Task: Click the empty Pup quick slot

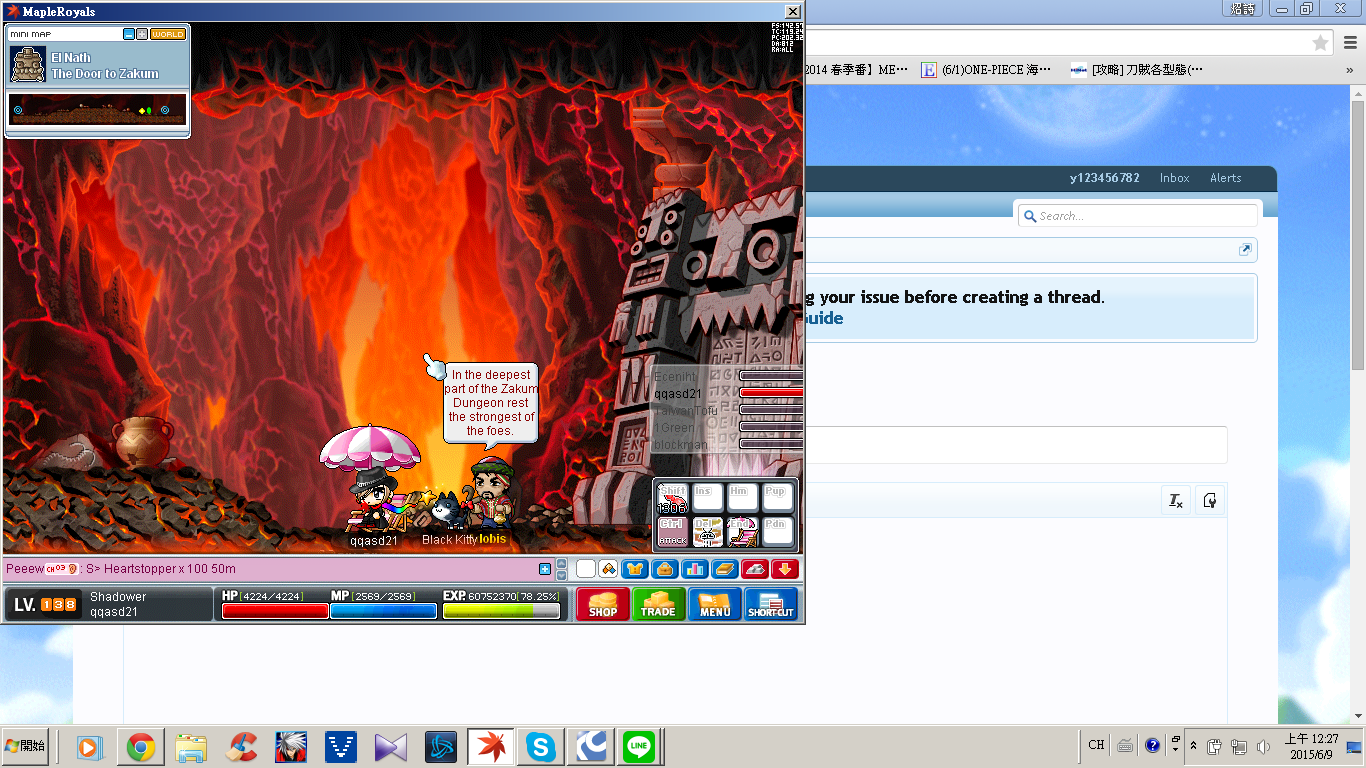Action: 778,498
